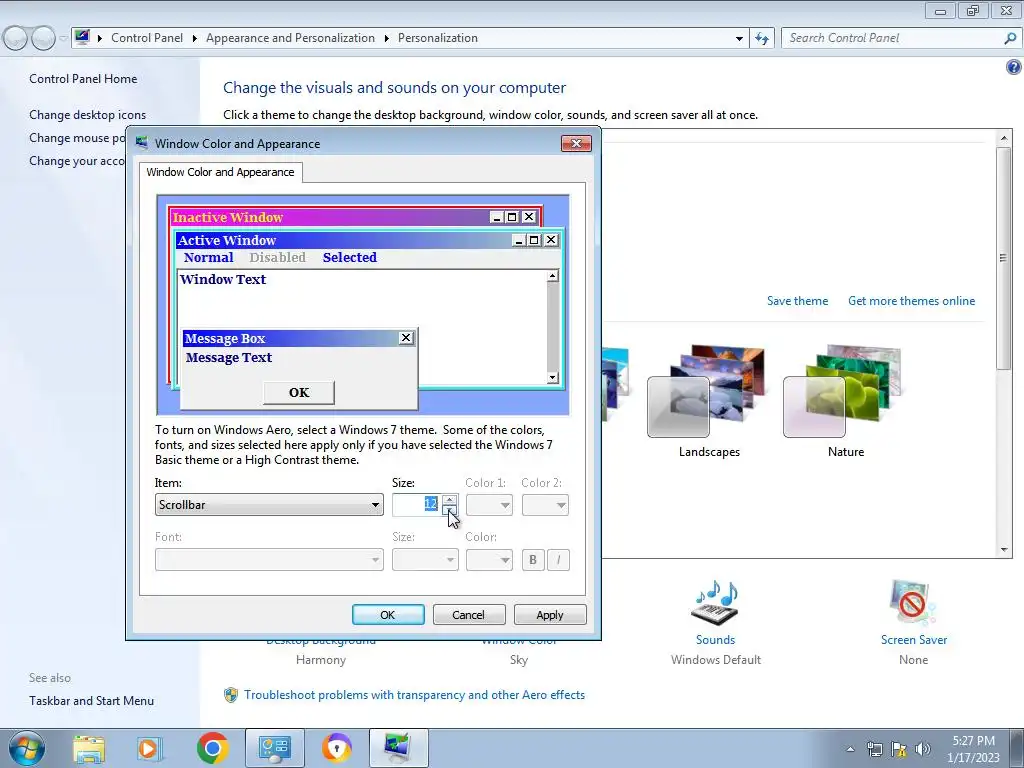
Task: Open the Font name dropdown
Action: [x=269, y=560]
